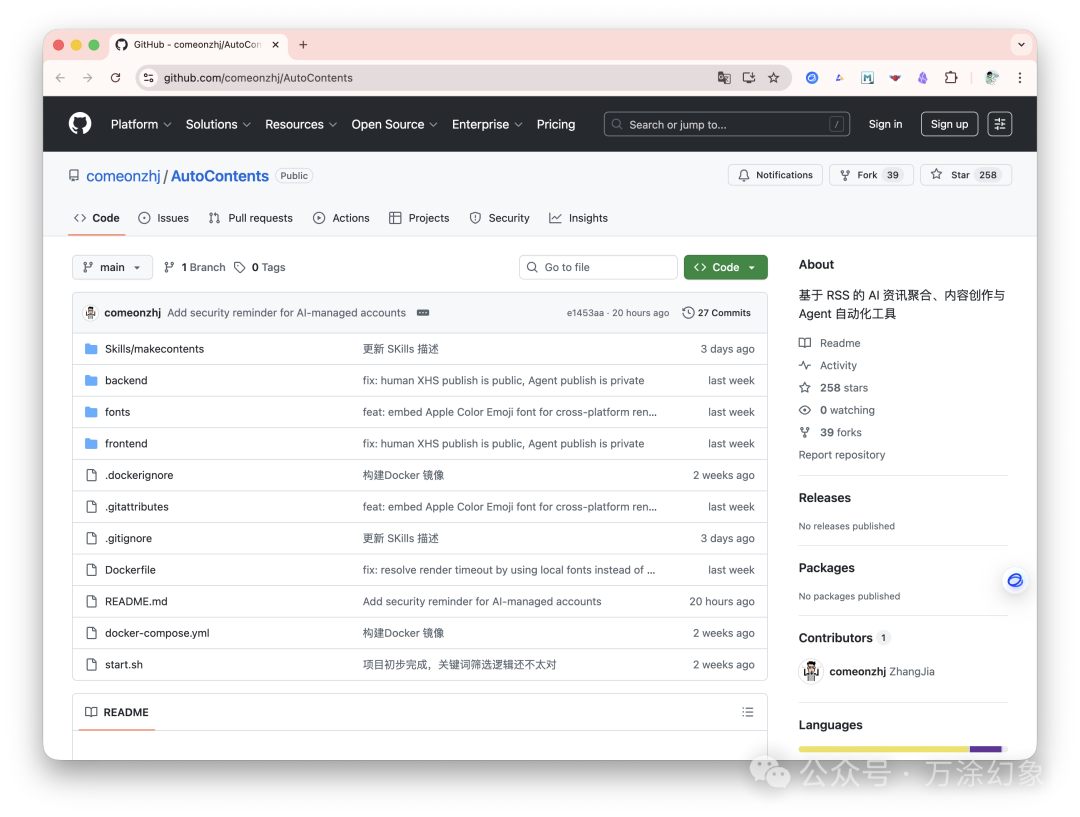This screenshot has width=1080, height=817.
Task: Click the Languages color bar
Action: (x=900, y=748)
